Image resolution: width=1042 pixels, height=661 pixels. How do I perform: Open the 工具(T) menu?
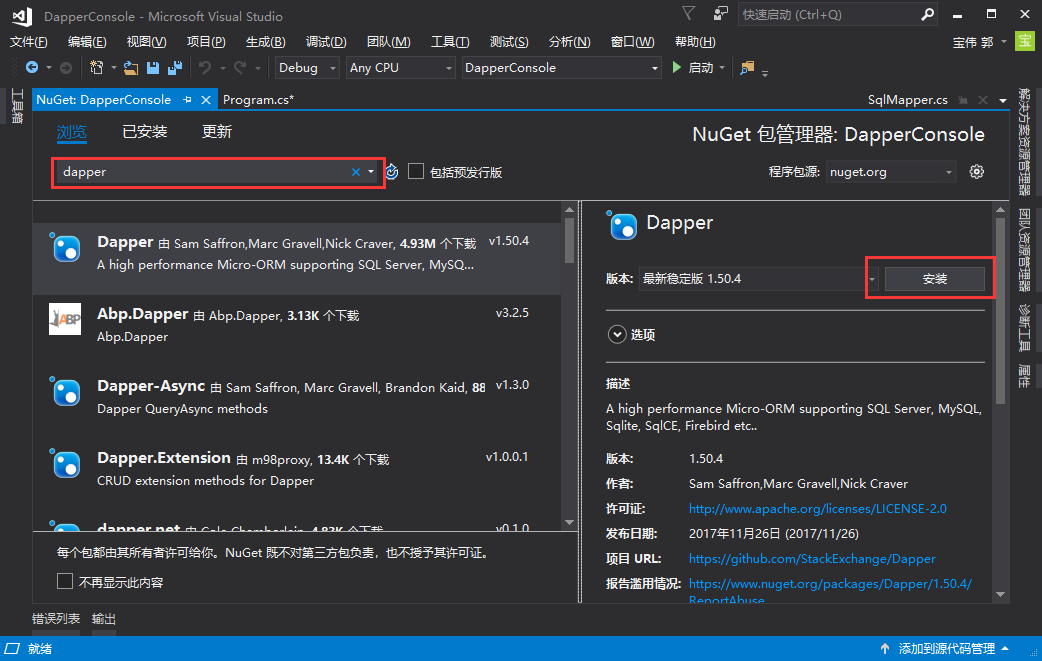450,42
